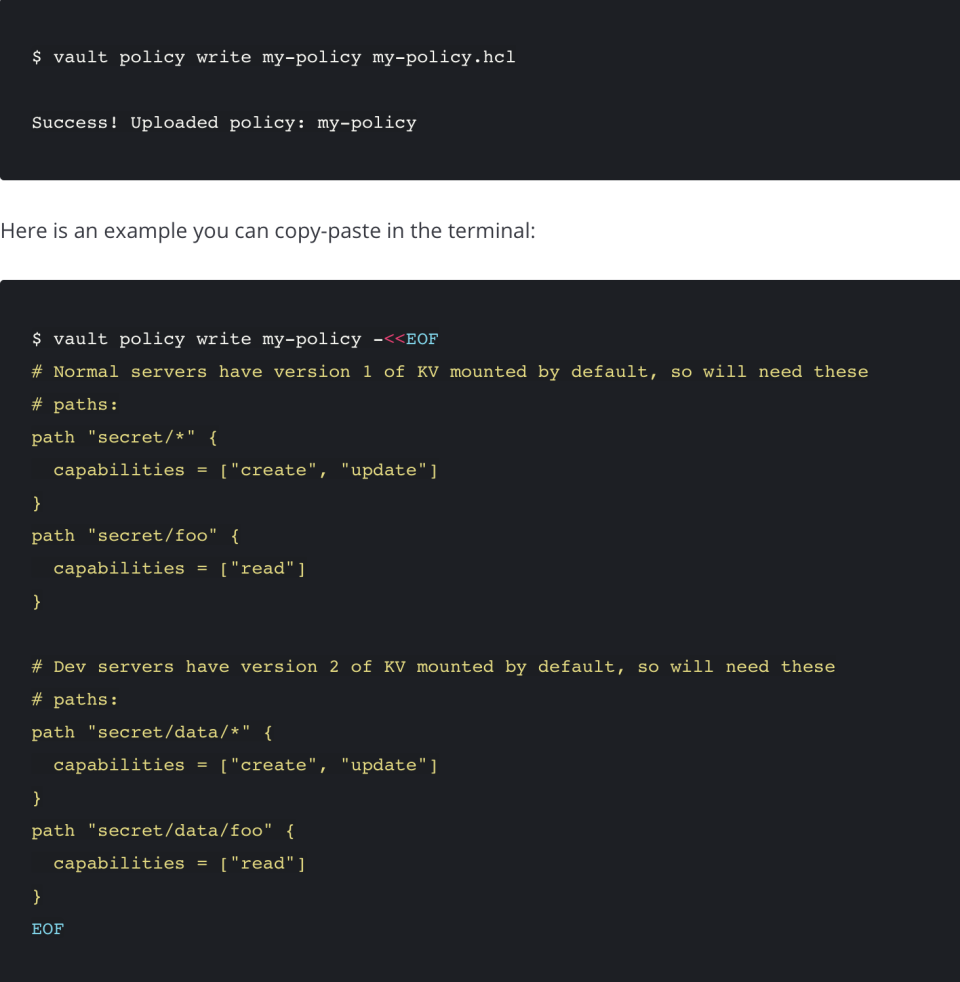Click "create" capability under the secret/* path
This screenshot has height=982, width=960.
(274, 470)
